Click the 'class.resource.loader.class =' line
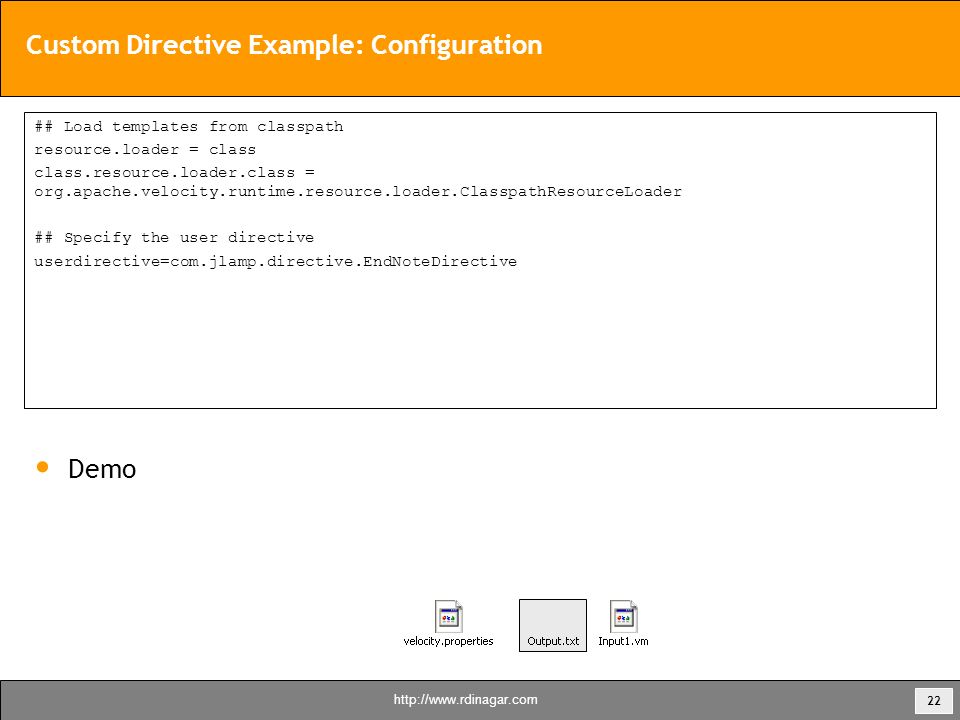 (174, 172)
